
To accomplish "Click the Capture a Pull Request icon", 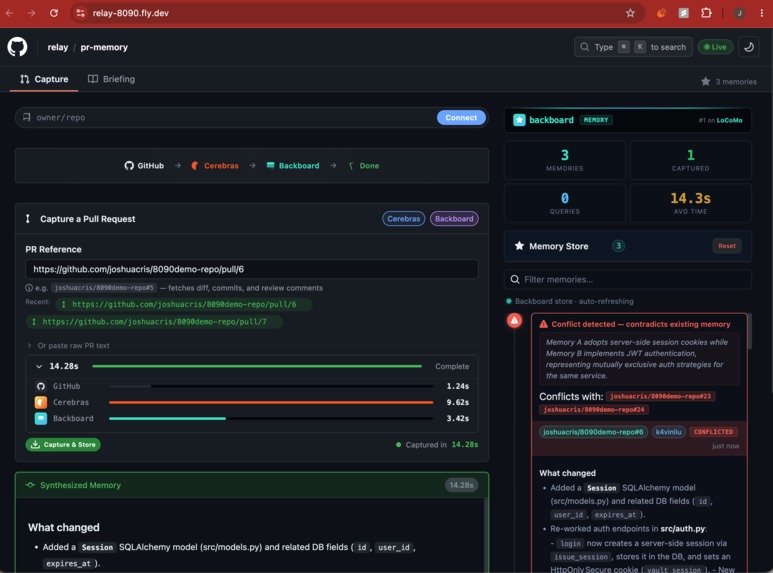I will pos(28,219).
